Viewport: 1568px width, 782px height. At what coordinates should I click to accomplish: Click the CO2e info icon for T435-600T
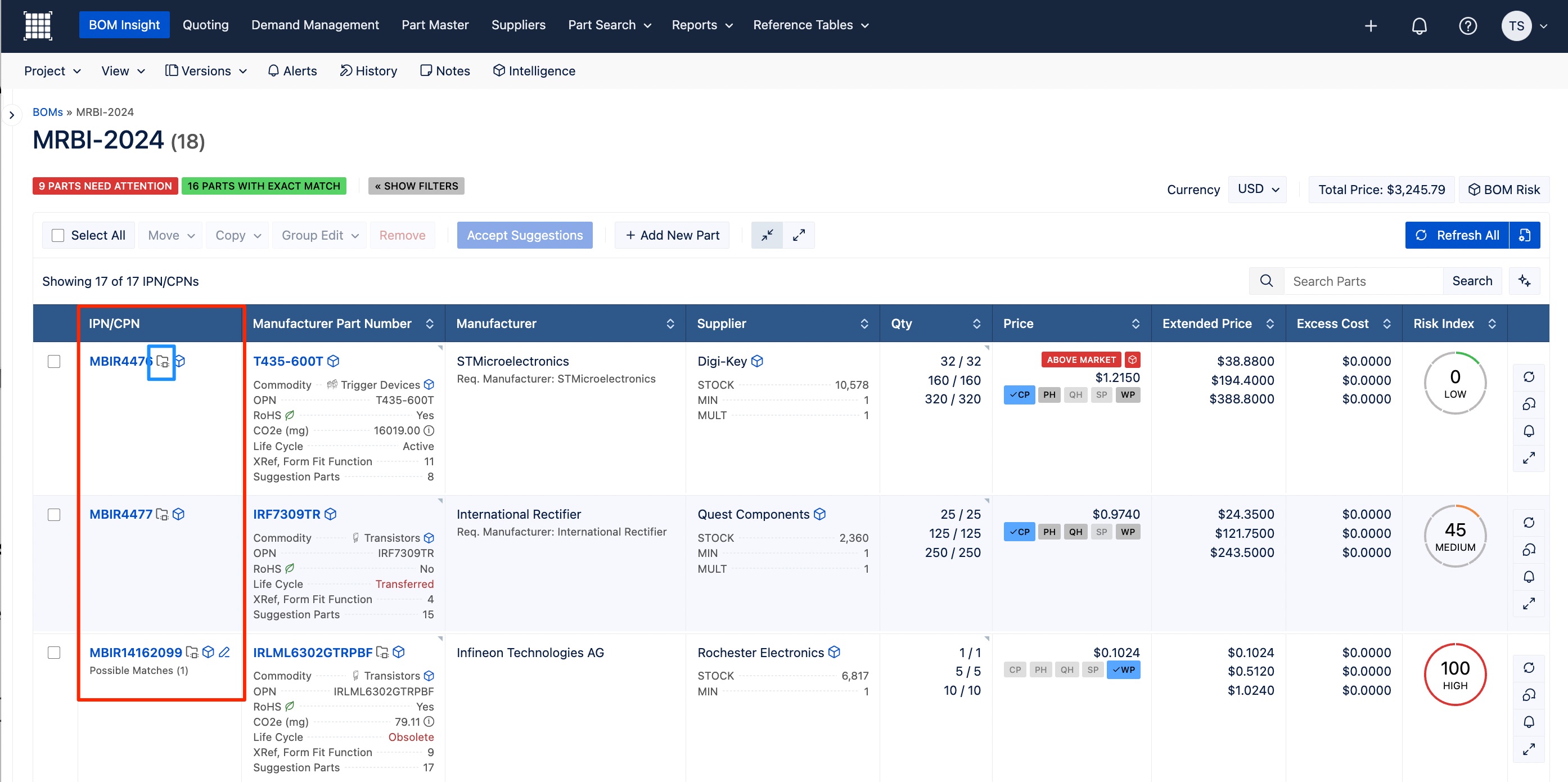tap(429, 430)
